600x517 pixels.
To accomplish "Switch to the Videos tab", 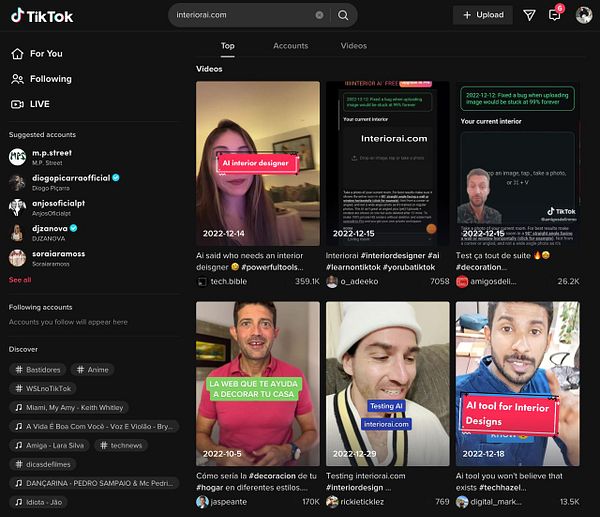I will pyautogui.click(x=354, y=46).
